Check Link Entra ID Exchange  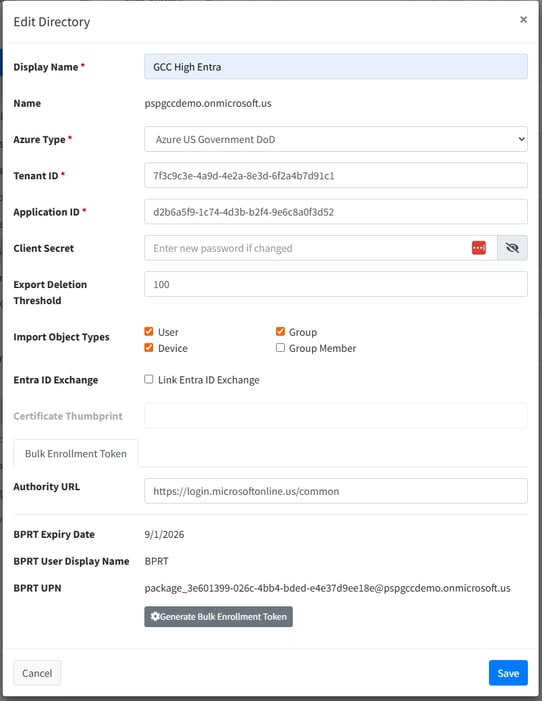pos(148,380)
